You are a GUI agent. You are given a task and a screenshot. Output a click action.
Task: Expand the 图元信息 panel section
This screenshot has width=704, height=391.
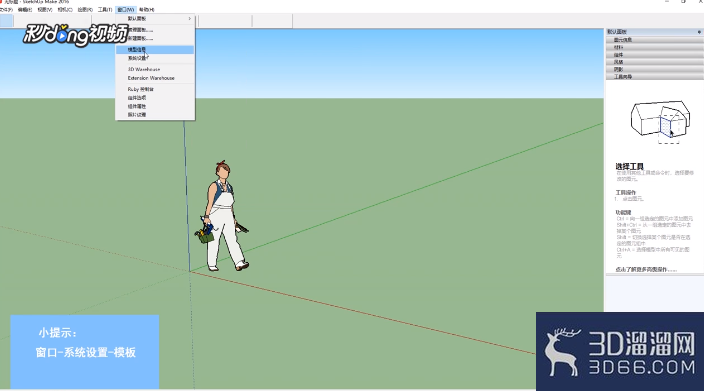[655, 40]
